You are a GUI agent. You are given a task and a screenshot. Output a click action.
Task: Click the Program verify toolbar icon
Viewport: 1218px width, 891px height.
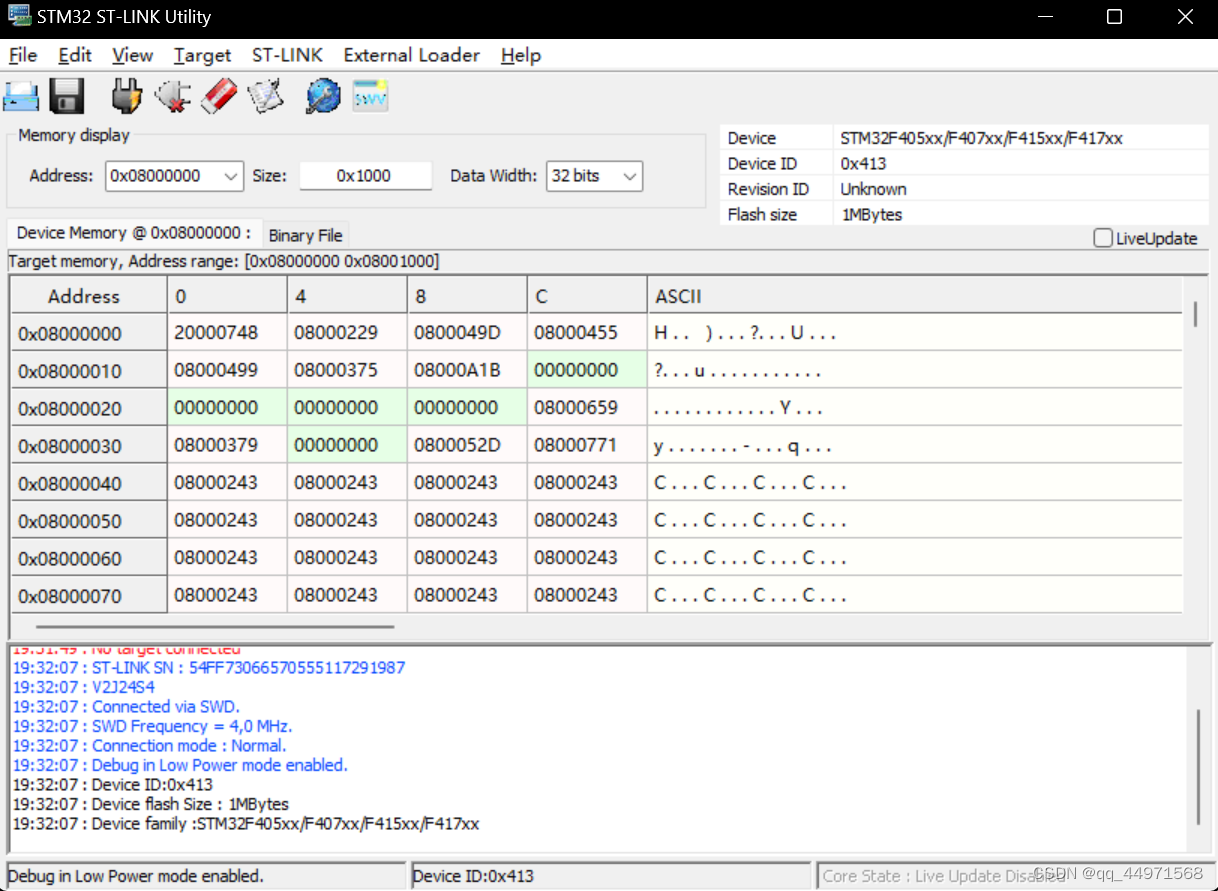pyautogui.click(x=266, y=97)
